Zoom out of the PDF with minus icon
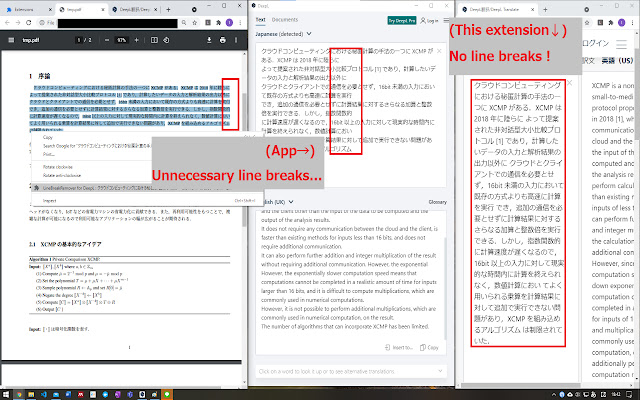The image size is (640, 400). pos(107,40)
